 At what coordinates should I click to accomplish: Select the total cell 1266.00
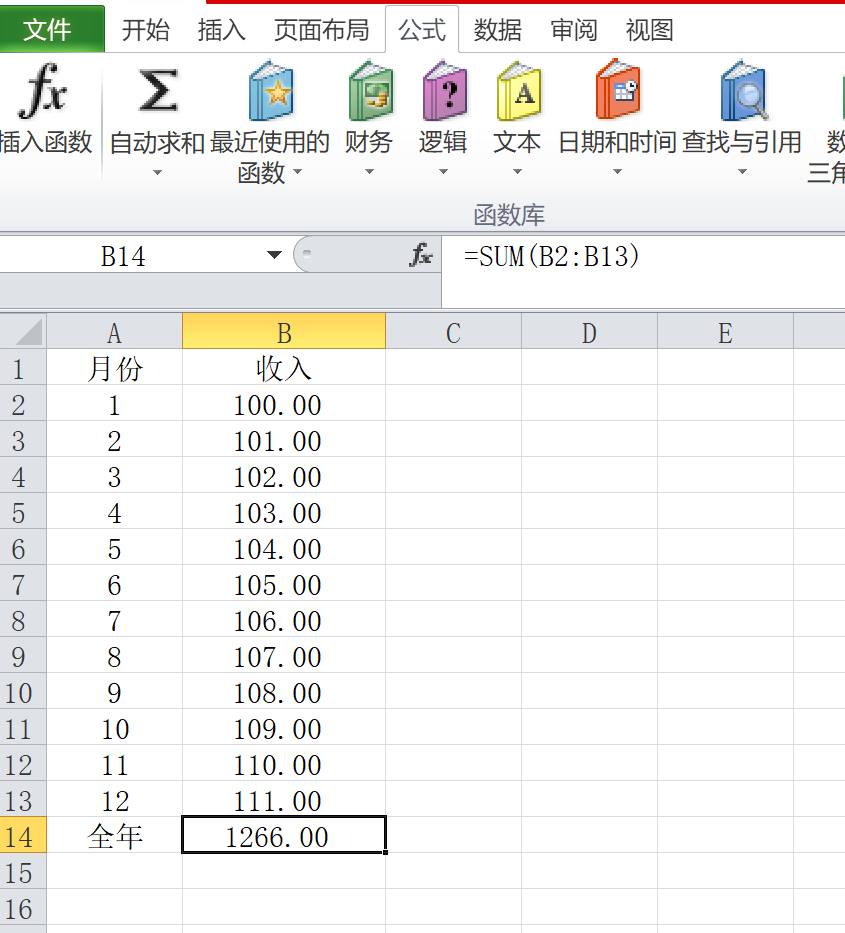tap(284, 835)
